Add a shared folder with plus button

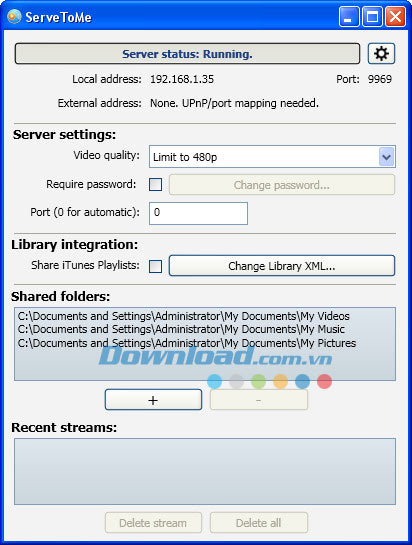153,400
